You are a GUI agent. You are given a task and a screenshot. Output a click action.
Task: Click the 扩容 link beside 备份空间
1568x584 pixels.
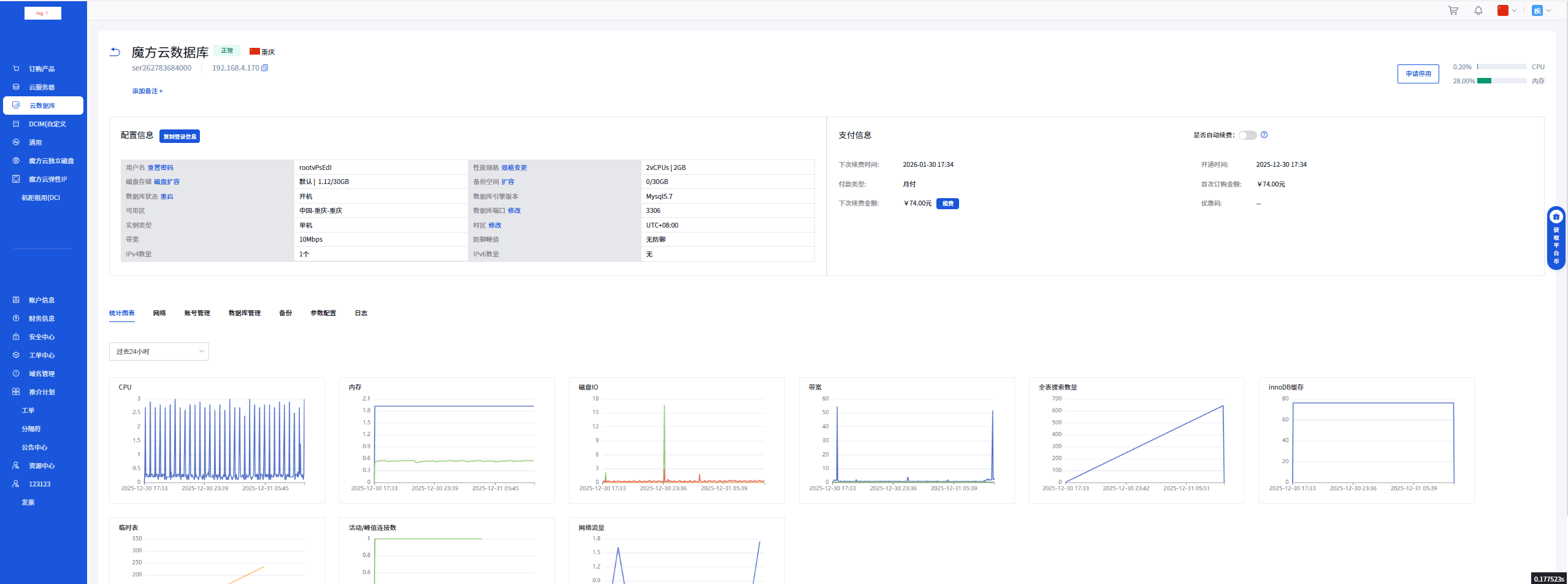[x=508, y=182]
